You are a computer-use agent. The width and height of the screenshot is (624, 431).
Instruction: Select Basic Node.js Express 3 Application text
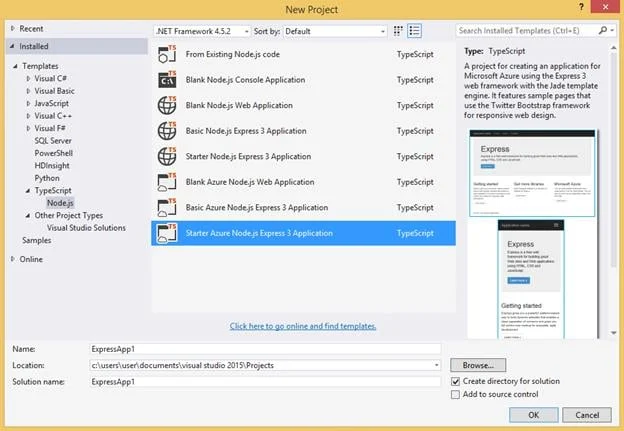coord(246,131)
